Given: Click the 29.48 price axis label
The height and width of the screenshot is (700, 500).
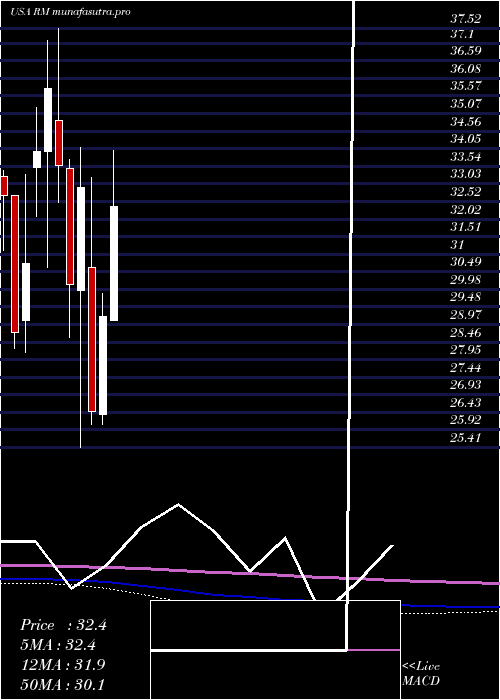Looking at the screenshot, I should click(x=466, y=297).
